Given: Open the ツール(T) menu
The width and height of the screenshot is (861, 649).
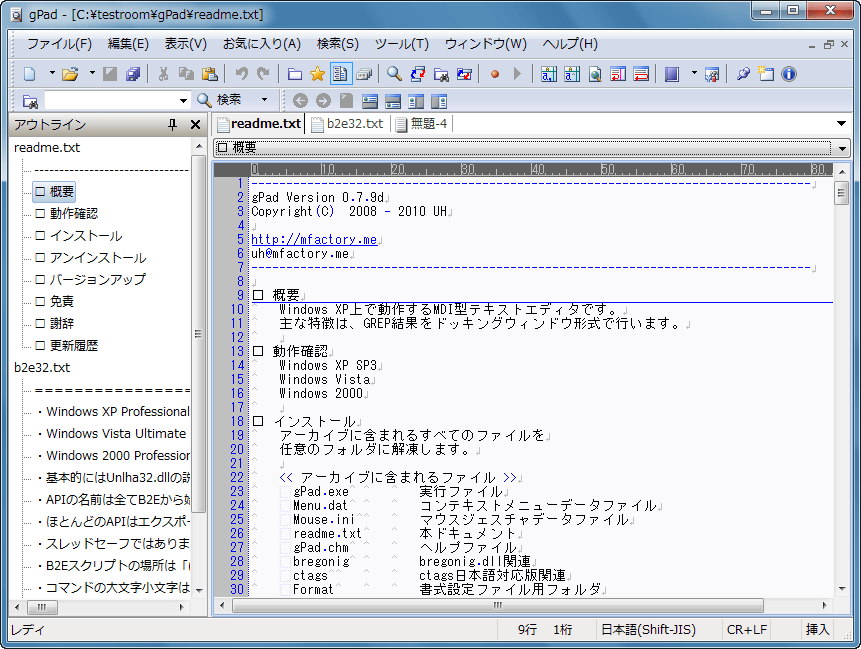Looking at the screenshot, I should 401,44.
